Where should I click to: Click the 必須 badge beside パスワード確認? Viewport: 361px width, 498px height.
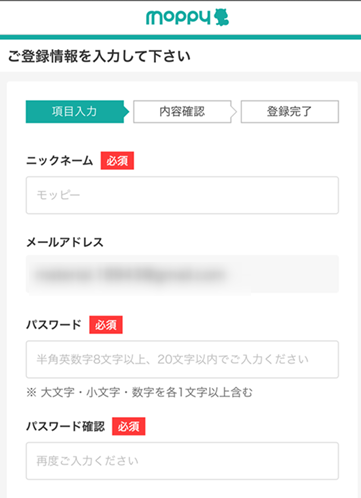129,426
